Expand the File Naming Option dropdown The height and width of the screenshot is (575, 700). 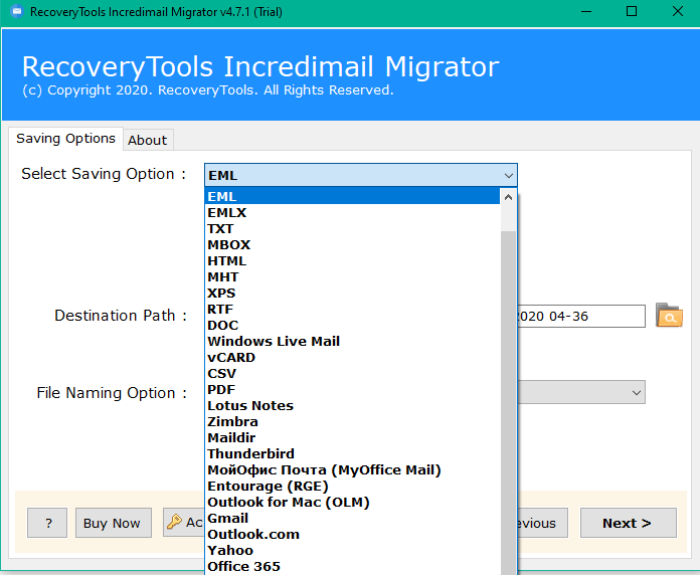click(636, 393)
